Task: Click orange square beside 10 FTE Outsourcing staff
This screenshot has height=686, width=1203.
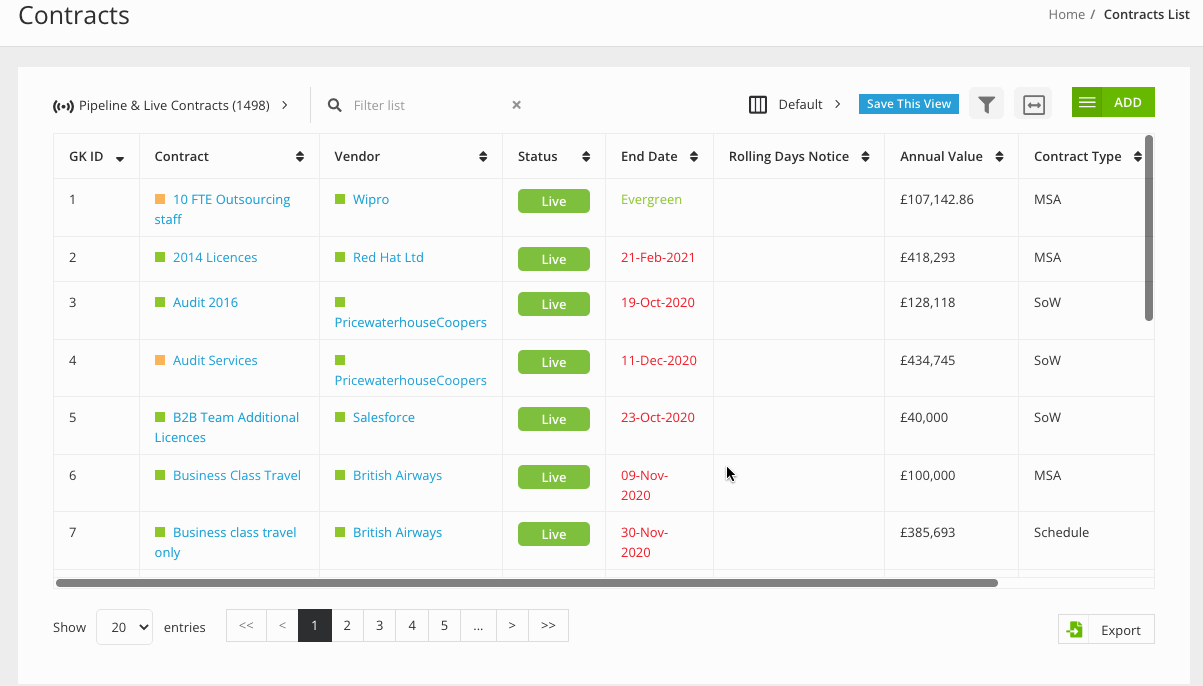Action: (160, 199)
